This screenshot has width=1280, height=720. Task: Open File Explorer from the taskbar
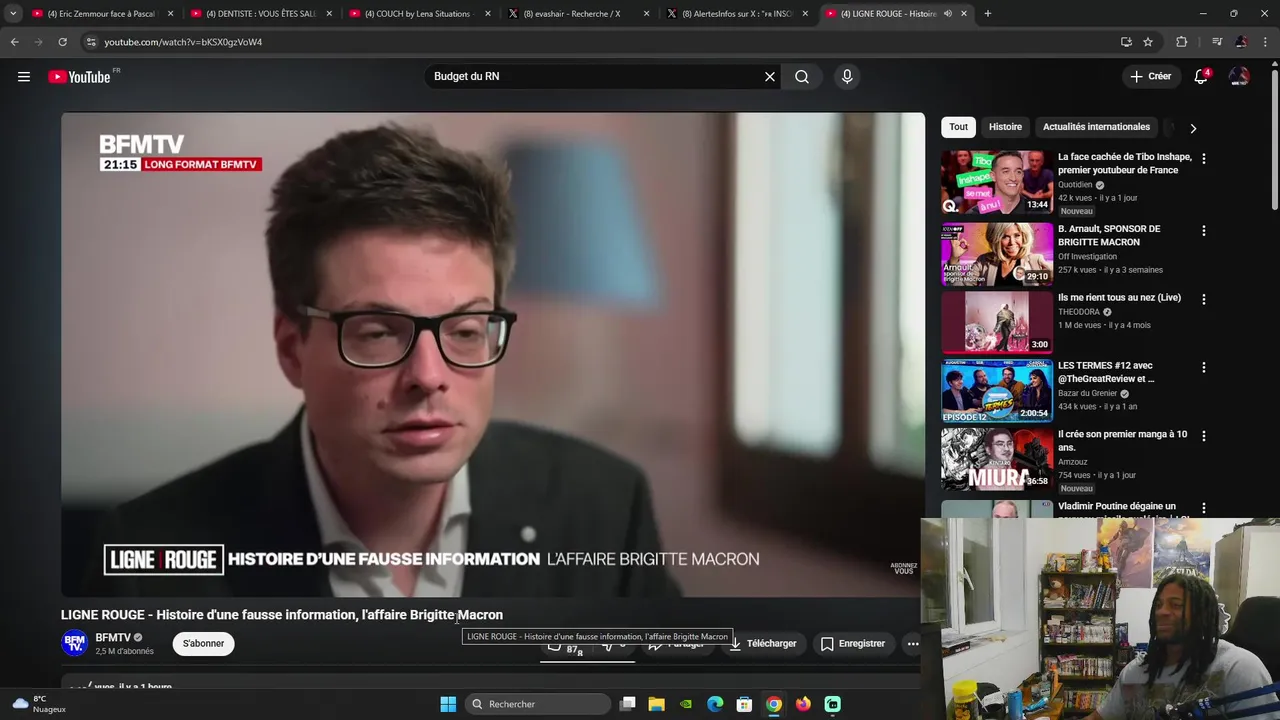pyautogui.click(x=656, y=704)
